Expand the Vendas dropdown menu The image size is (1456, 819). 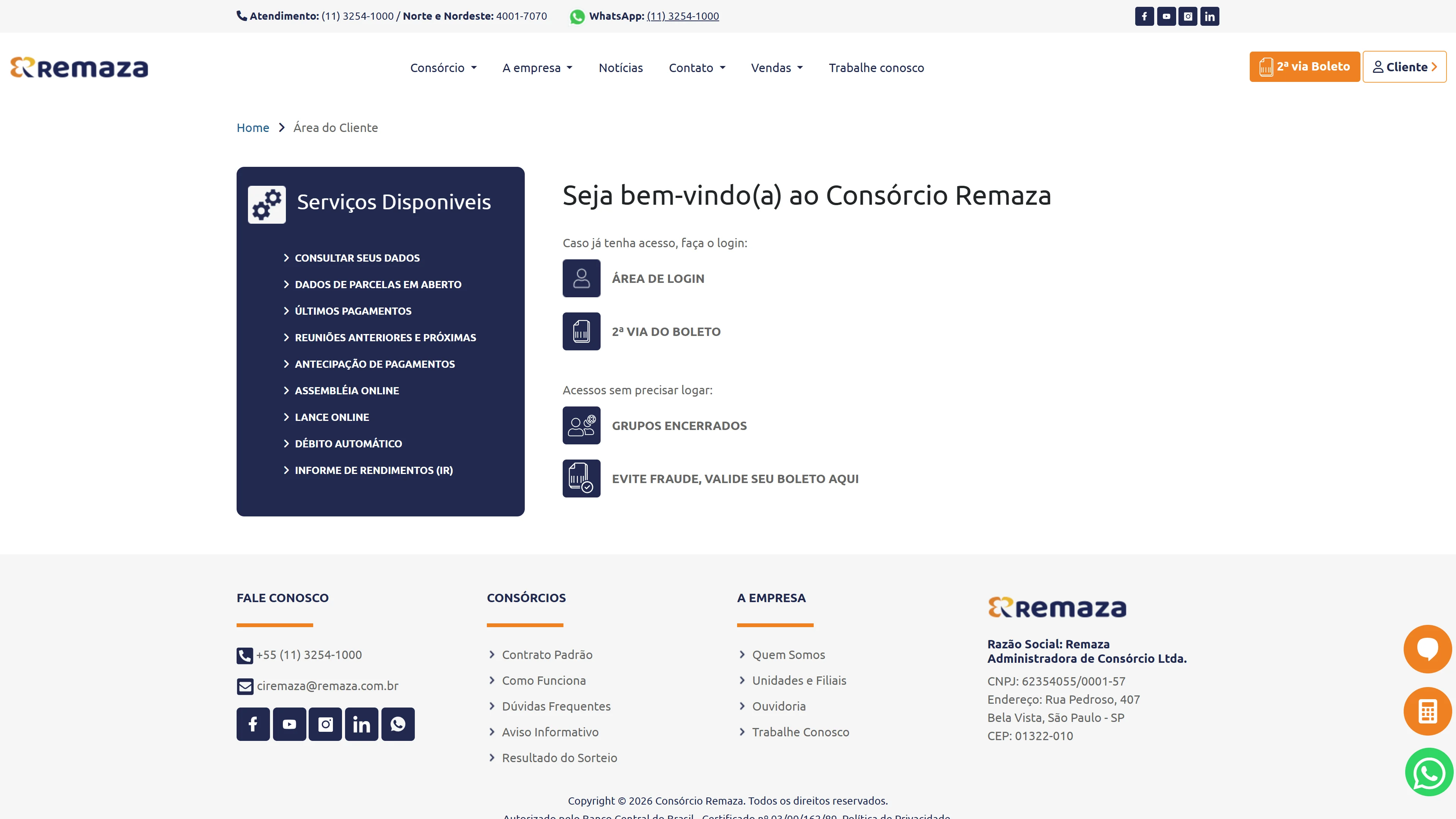point(777,68)
